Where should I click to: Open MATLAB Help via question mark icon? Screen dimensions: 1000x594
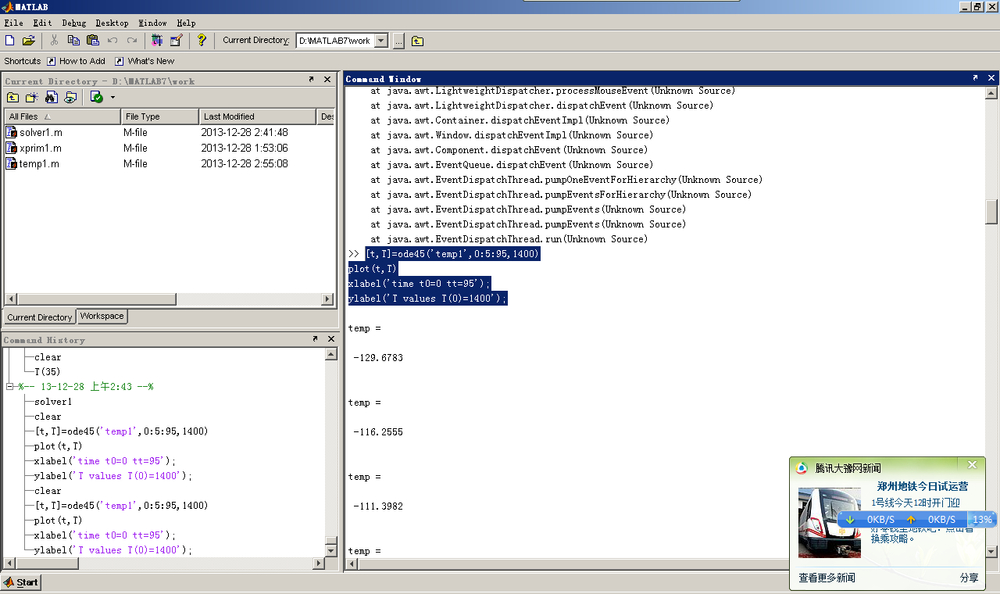[x=202, y=41]
